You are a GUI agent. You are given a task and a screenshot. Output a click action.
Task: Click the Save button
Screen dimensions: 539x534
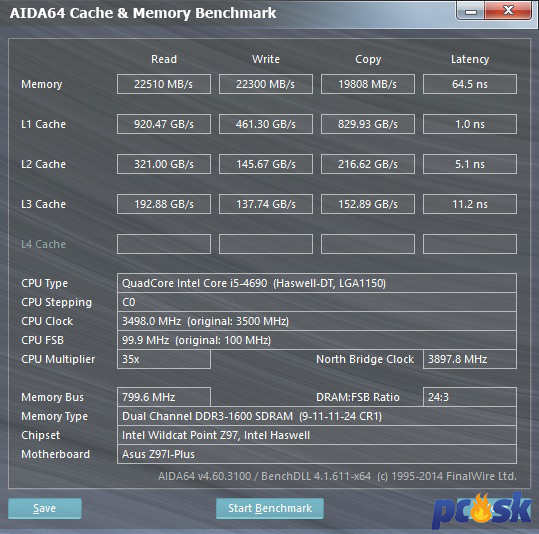(x=45, y=508)
